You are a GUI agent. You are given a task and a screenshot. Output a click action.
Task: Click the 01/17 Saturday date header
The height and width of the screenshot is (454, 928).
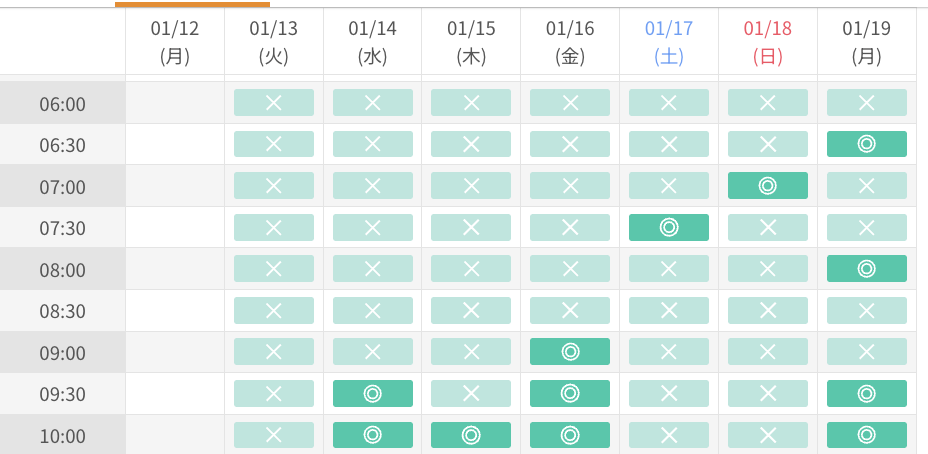click(x=668, y=42)
